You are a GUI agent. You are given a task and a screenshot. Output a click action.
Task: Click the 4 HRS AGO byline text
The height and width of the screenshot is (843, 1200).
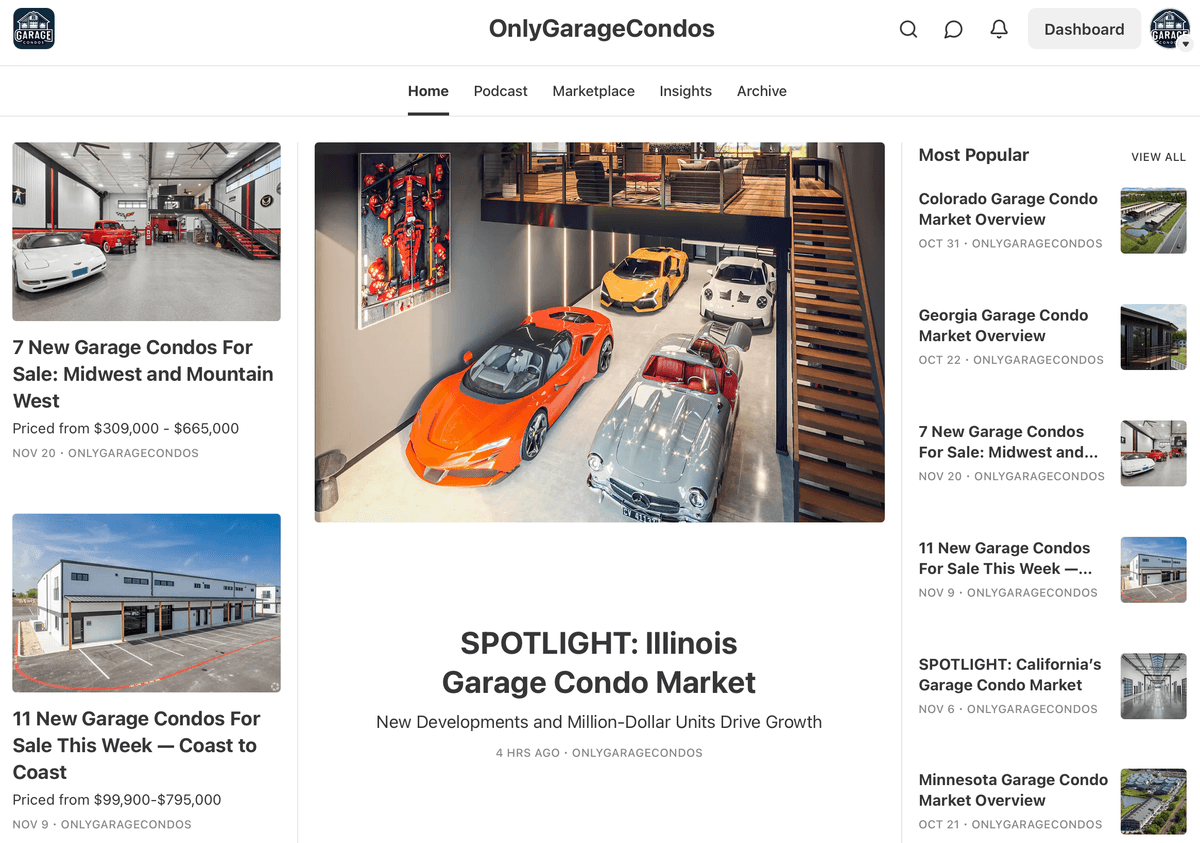click(599, 753)
